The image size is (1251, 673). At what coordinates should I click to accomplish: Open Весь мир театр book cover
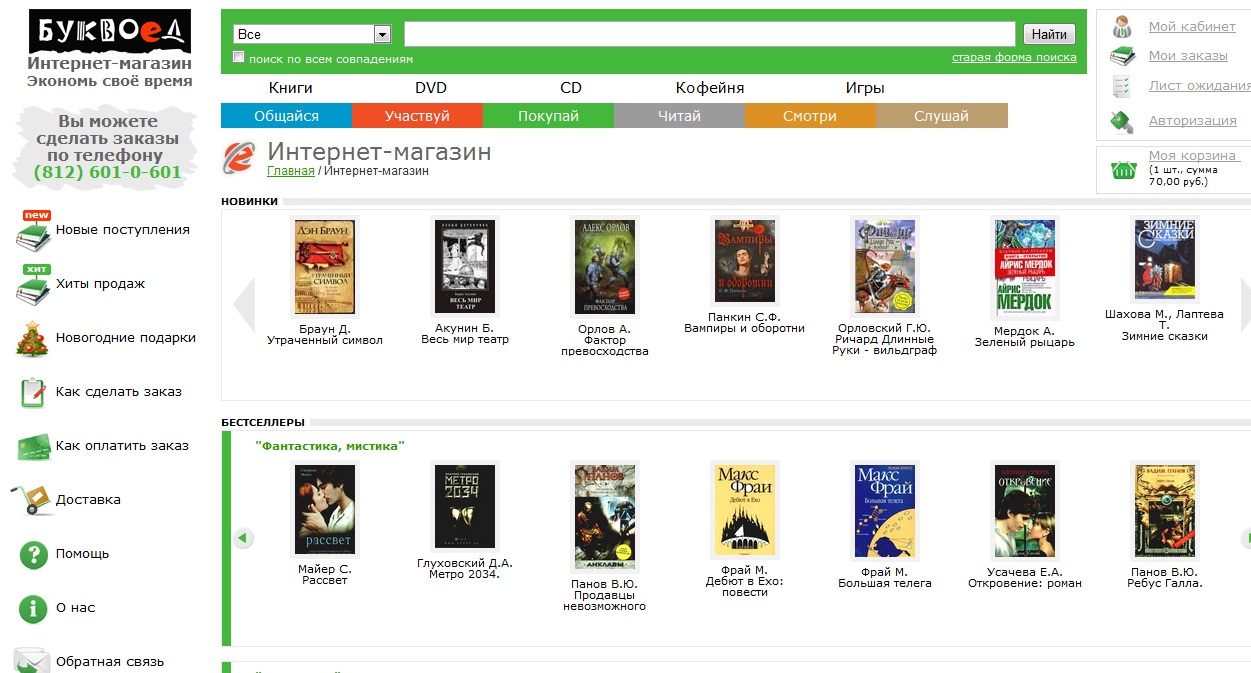(465, 267)
